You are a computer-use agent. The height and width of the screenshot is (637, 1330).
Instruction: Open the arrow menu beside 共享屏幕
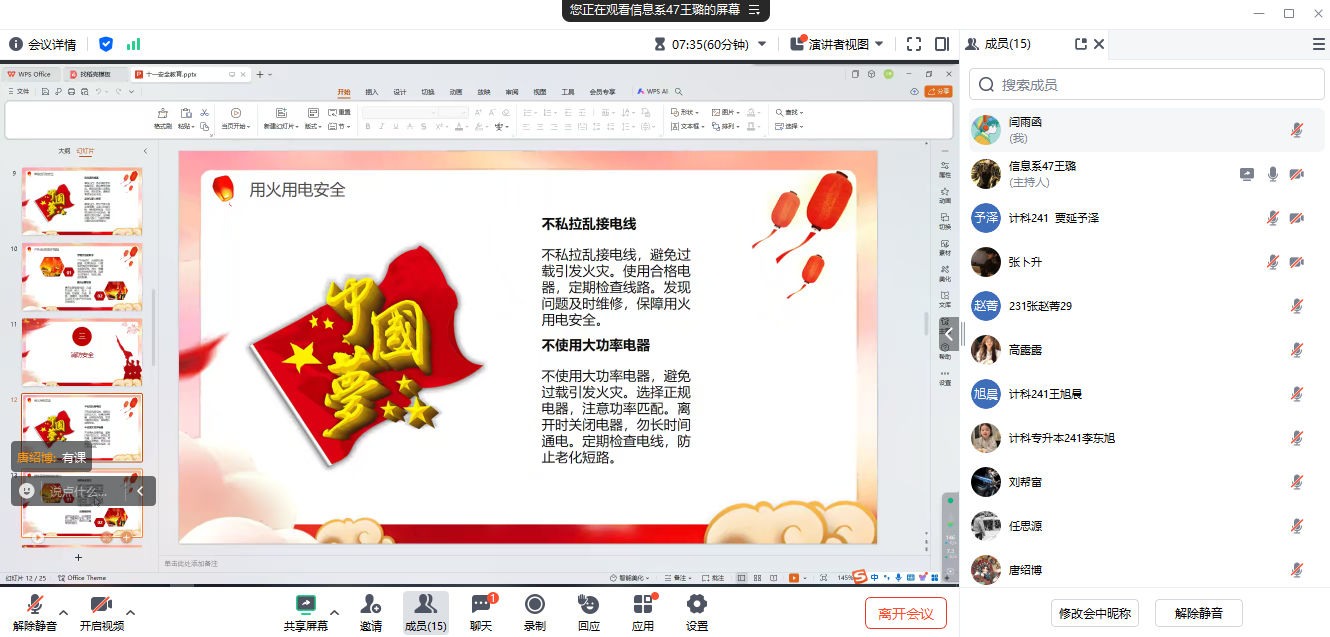tap(334, 612)
